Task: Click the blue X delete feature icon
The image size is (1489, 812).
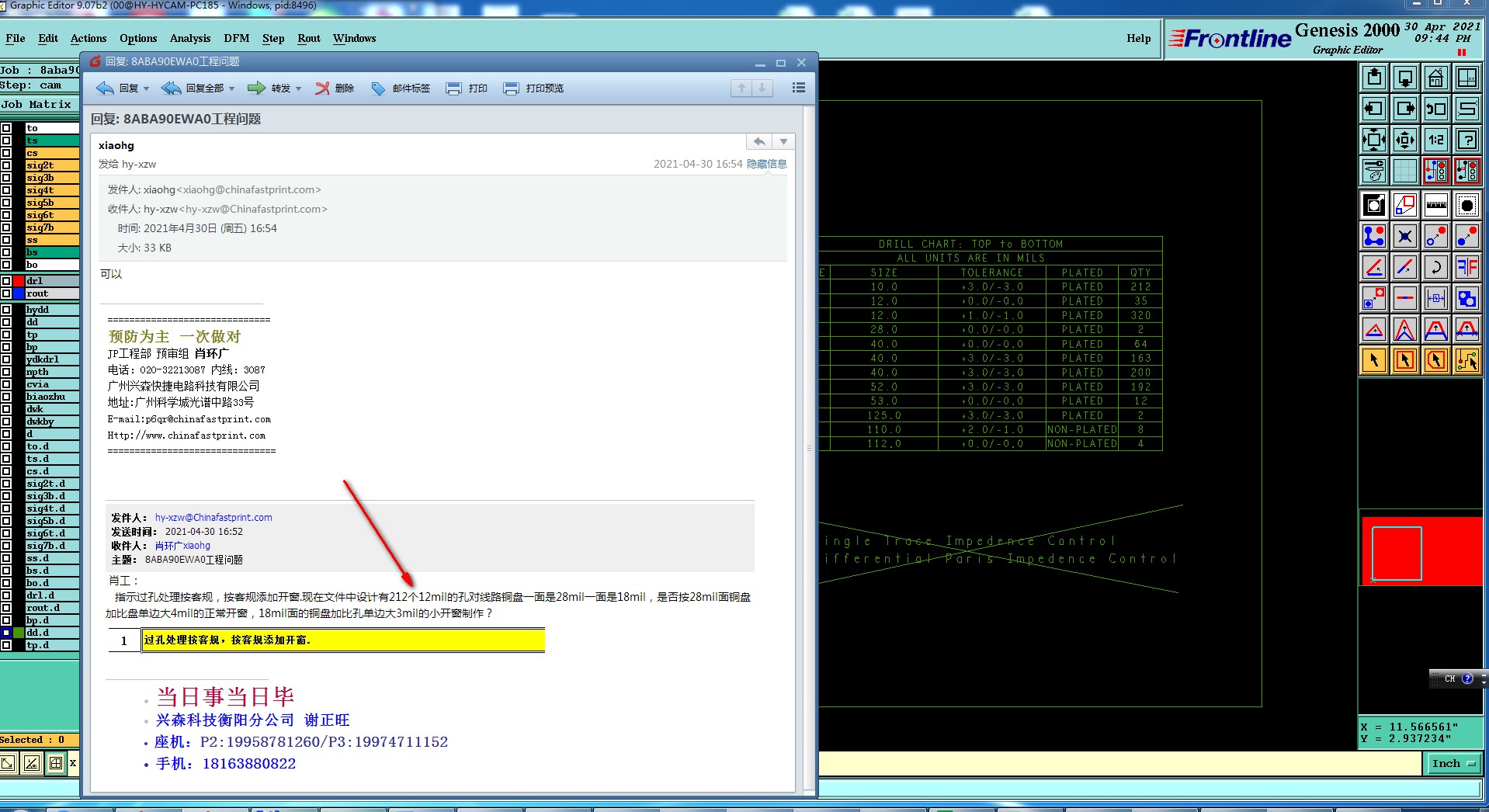Action: click(x=1405, y=237)
